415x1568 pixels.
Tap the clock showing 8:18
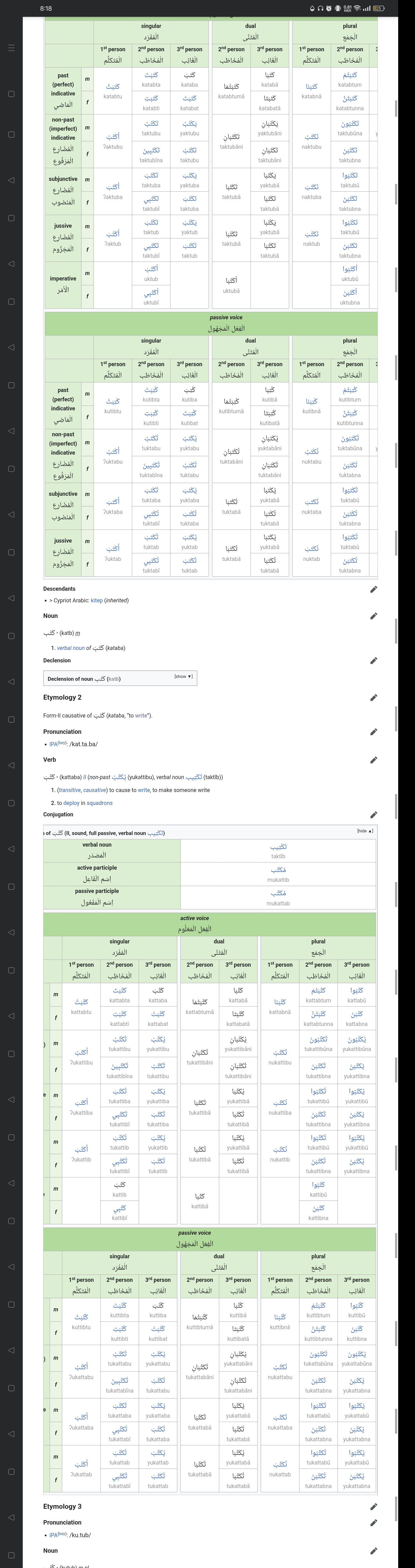46,9
